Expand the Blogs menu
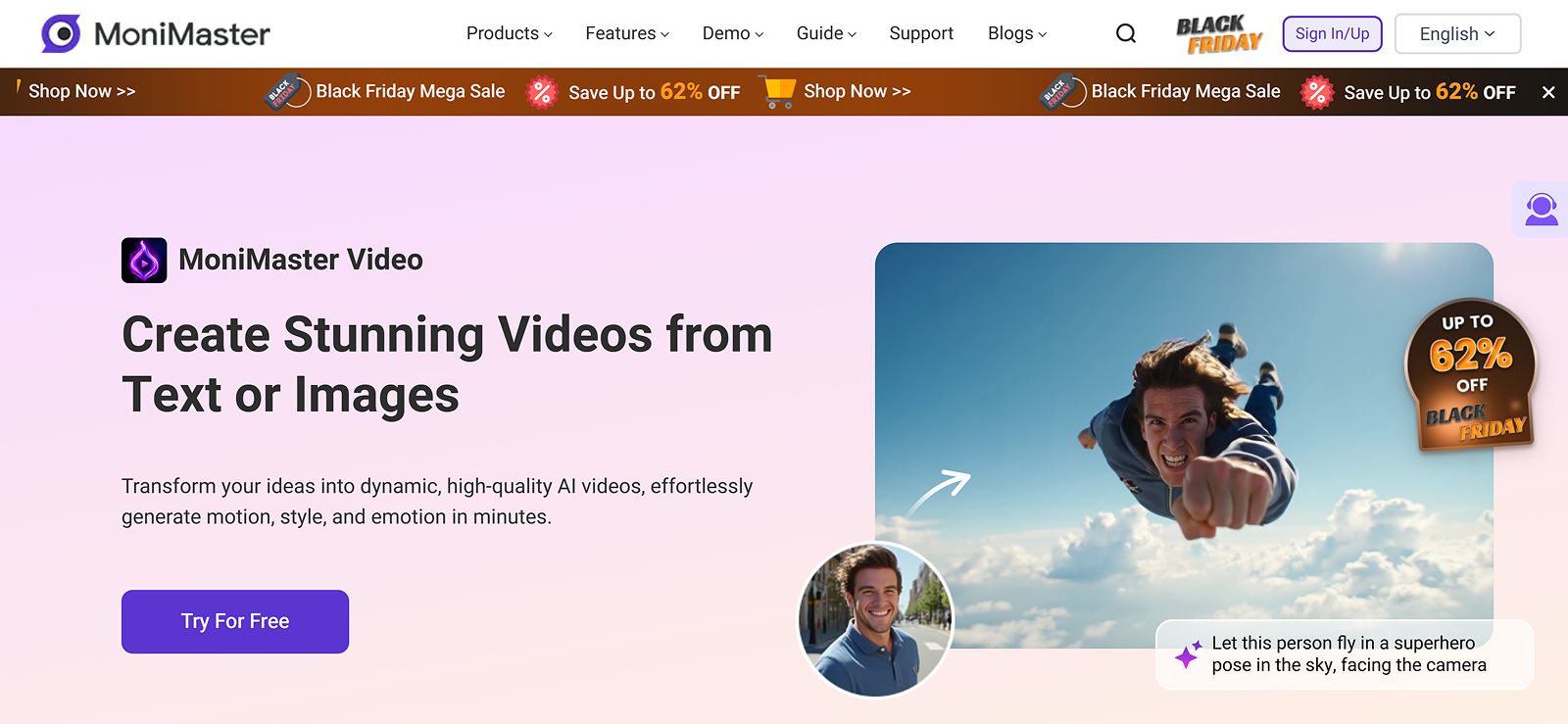Screen dimensions: 1568x724 [x=1016, y=33]
